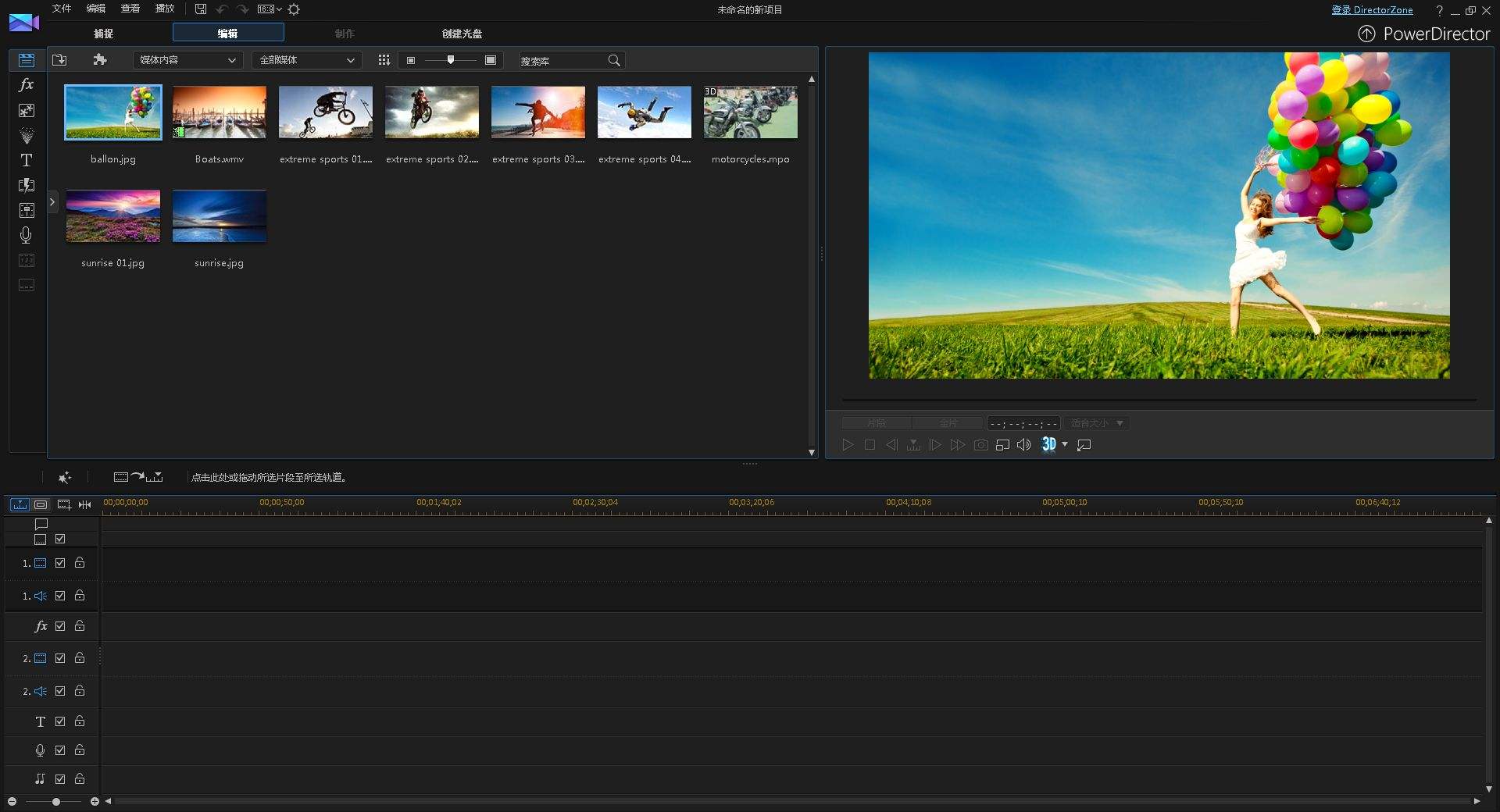Open the PiP Objects room in sidebar
Image resolution: width=1500 pixels, height=812 pixels.
tap(27, 110)
